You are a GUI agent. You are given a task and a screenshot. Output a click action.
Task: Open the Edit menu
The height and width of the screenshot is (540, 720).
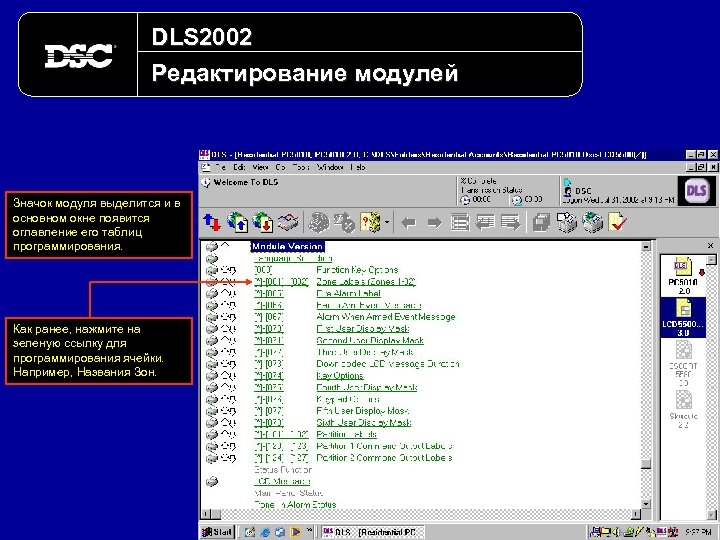(x=239, y=168)
